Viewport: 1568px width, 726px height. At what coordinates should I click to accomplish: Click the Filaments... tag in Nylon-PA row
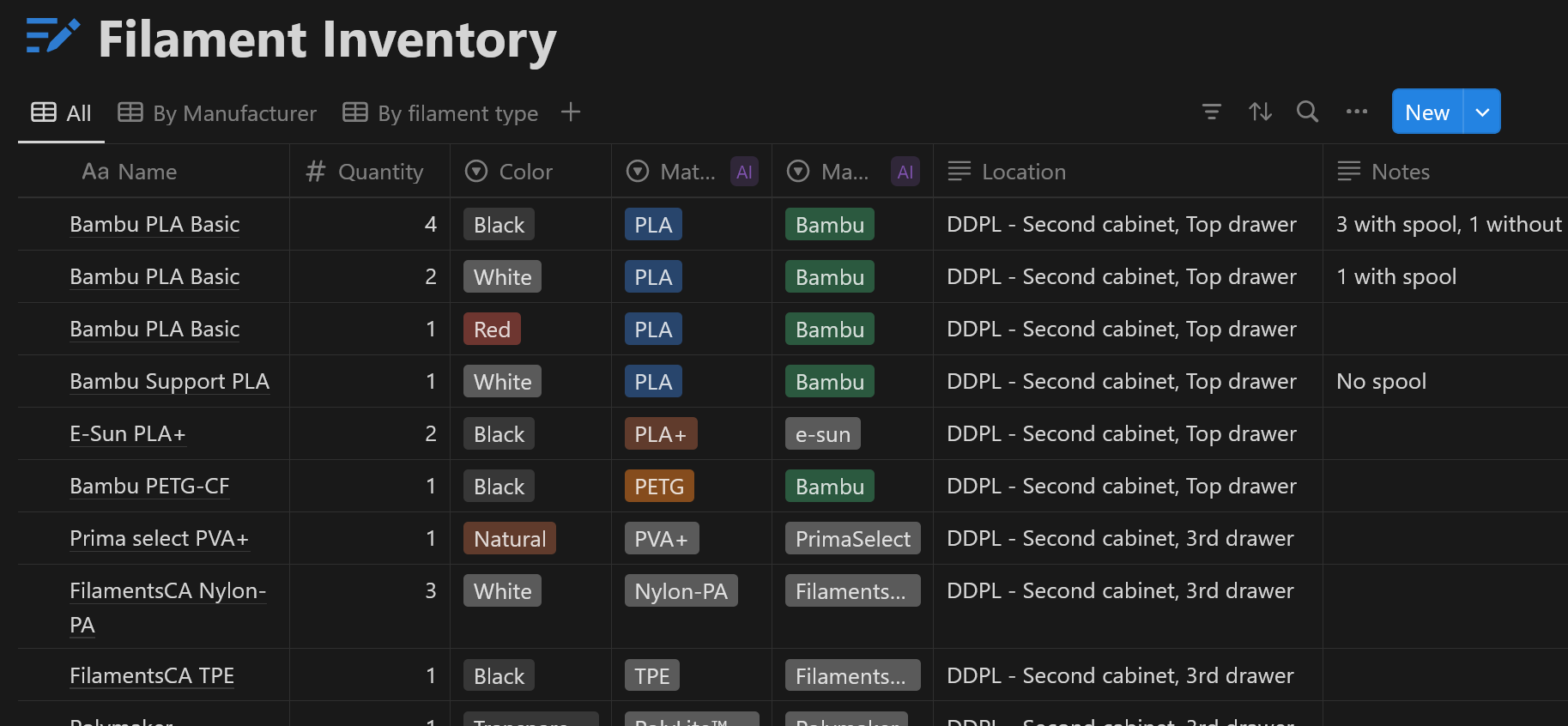coord(853,590)
